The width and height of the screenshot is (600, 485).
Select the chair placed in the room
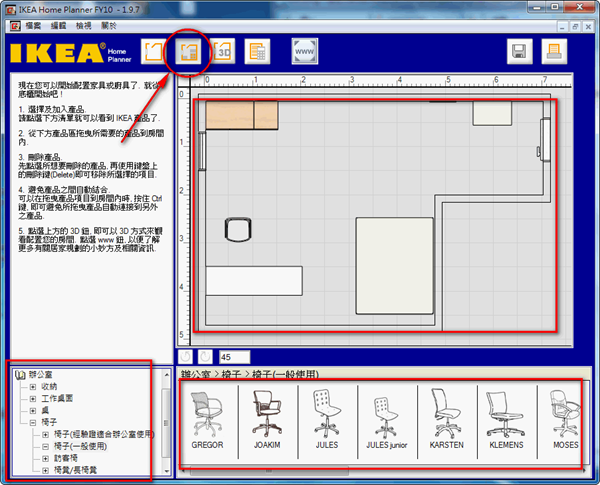(238, 230)
